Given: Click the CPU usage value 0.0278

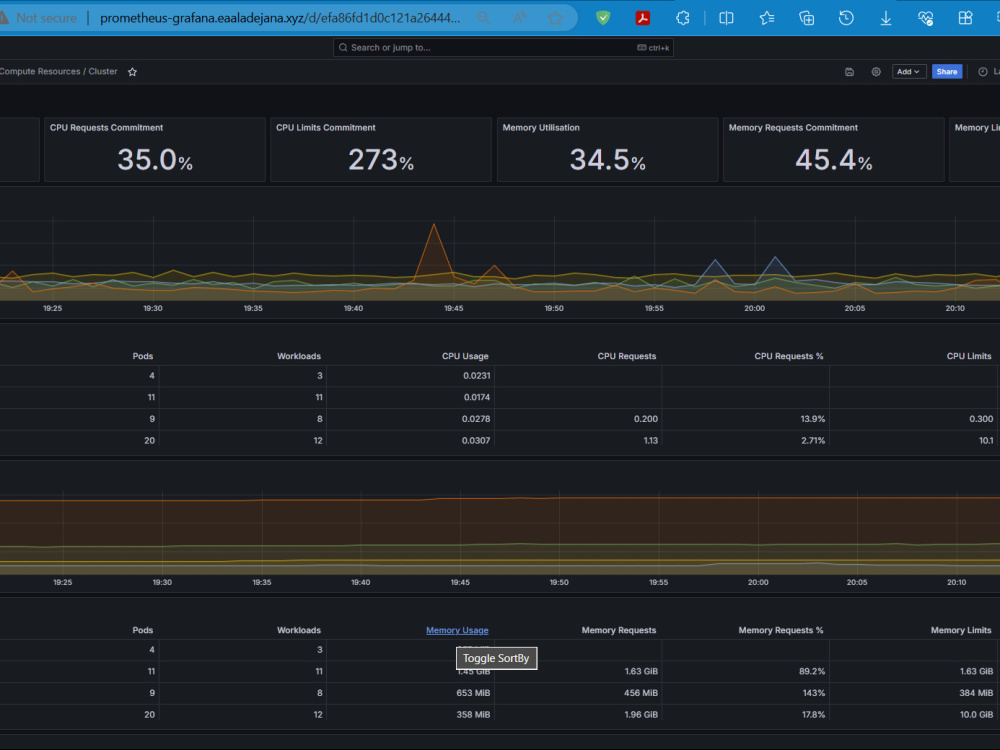Looking at the screenshot, I should pyautogui.click(x=476, y=419).
